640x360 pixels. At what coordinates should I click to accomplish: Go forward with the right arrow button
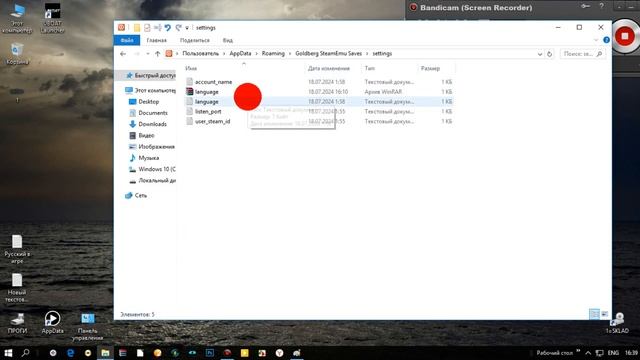coord(137,54)
